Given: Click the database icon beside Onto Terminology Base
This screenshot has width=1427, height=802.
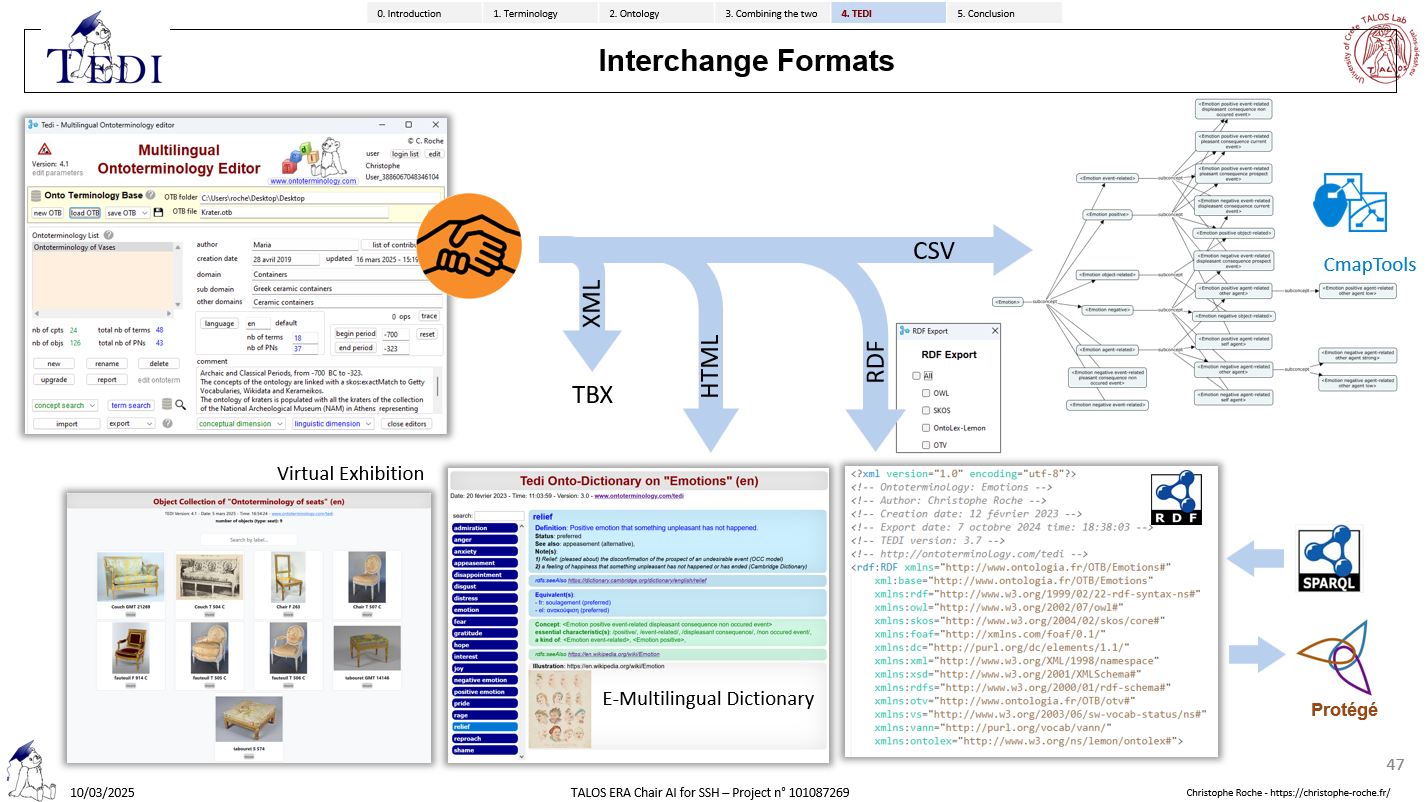Looking at the screenshot, I should point(35,194).
